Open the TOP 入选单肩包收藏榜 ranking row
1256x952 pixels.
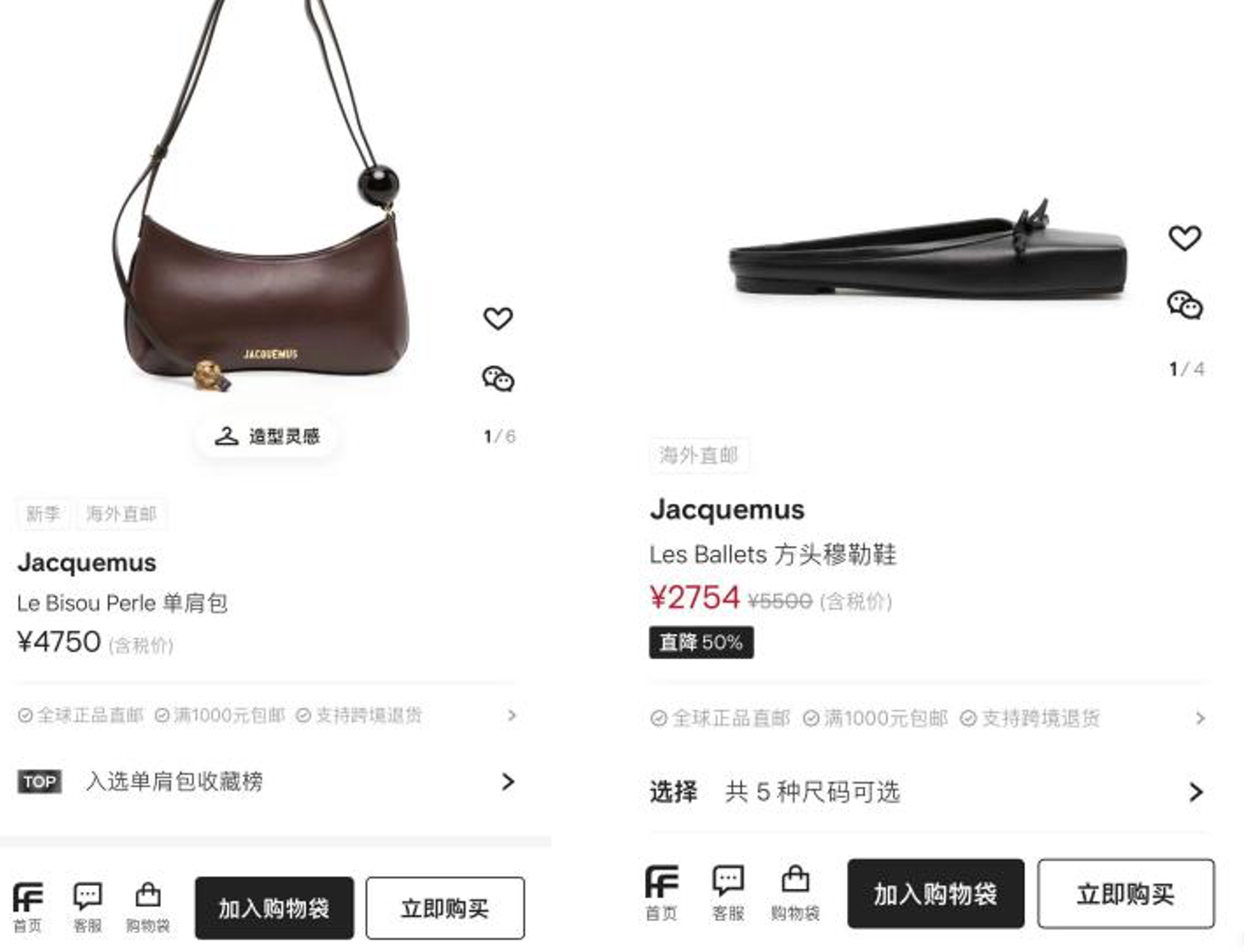(x=267, y=781)
